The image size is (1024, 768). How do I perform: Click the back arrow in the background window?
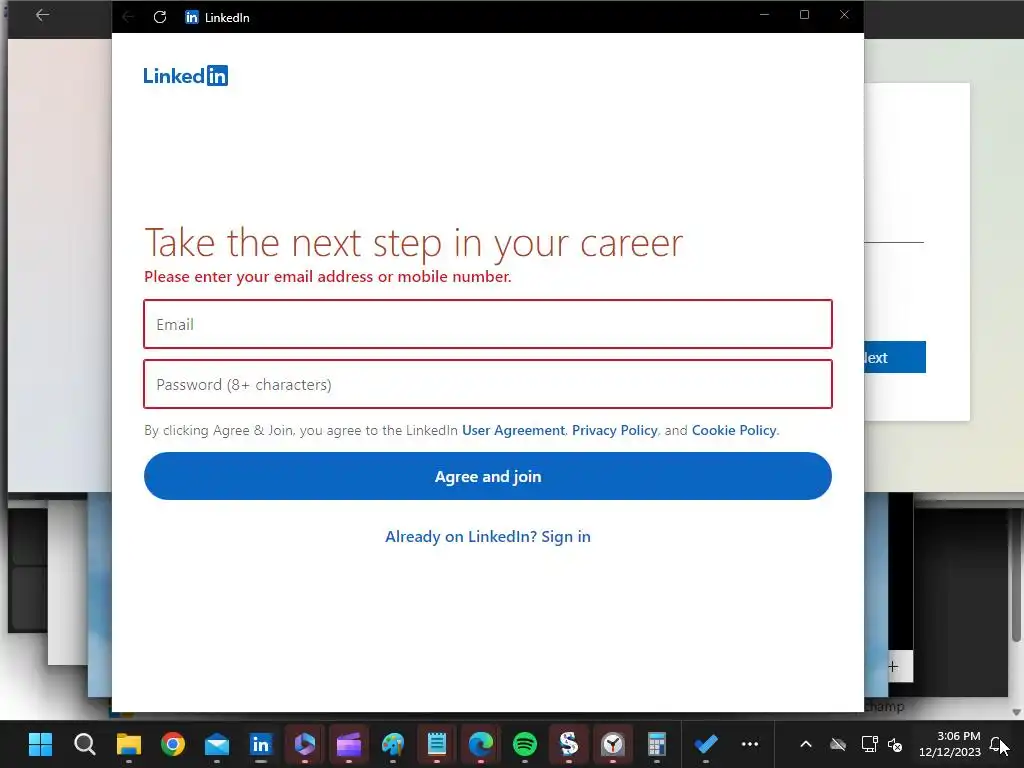(x=42, y=15)
